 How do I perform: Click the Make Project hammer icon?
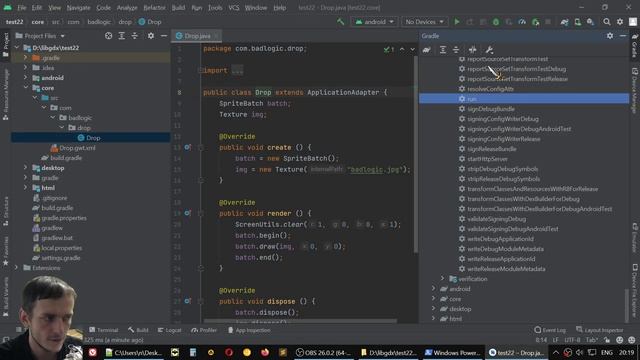pyautogui.click(x=340, y=22)
